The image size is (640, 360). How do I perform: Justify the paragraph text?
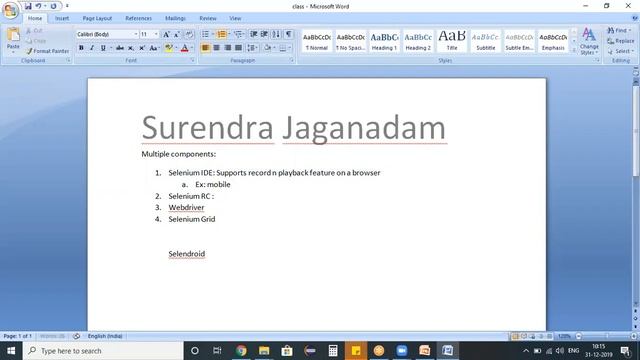238,48
